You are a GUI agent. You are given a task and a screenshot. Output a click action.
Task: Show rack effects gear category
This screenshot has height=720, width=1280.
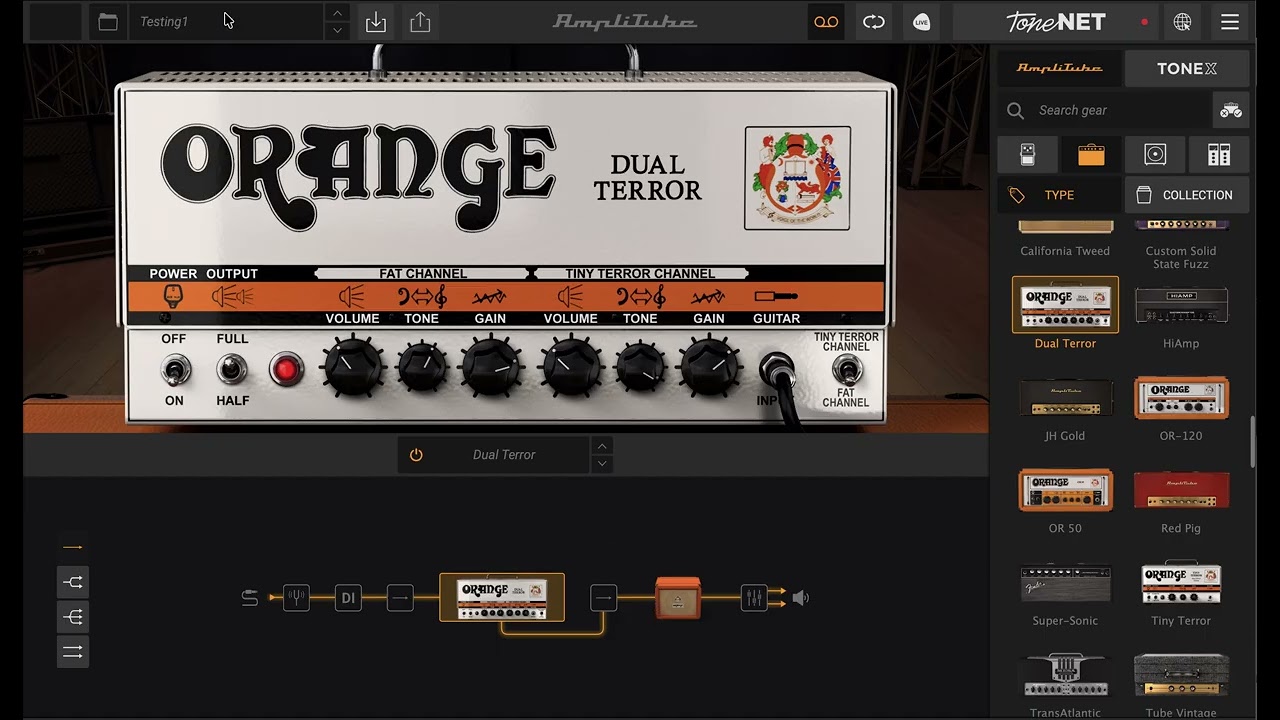pyautogui.click(x=1219, y=155)
